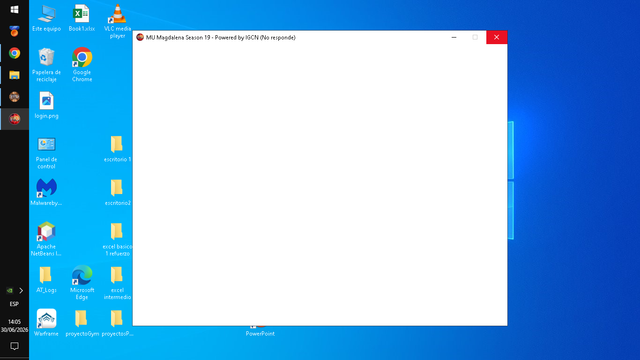640x360 pixels.
Task: Click the MU Magdalena window title icon
Action: [140, 37]
